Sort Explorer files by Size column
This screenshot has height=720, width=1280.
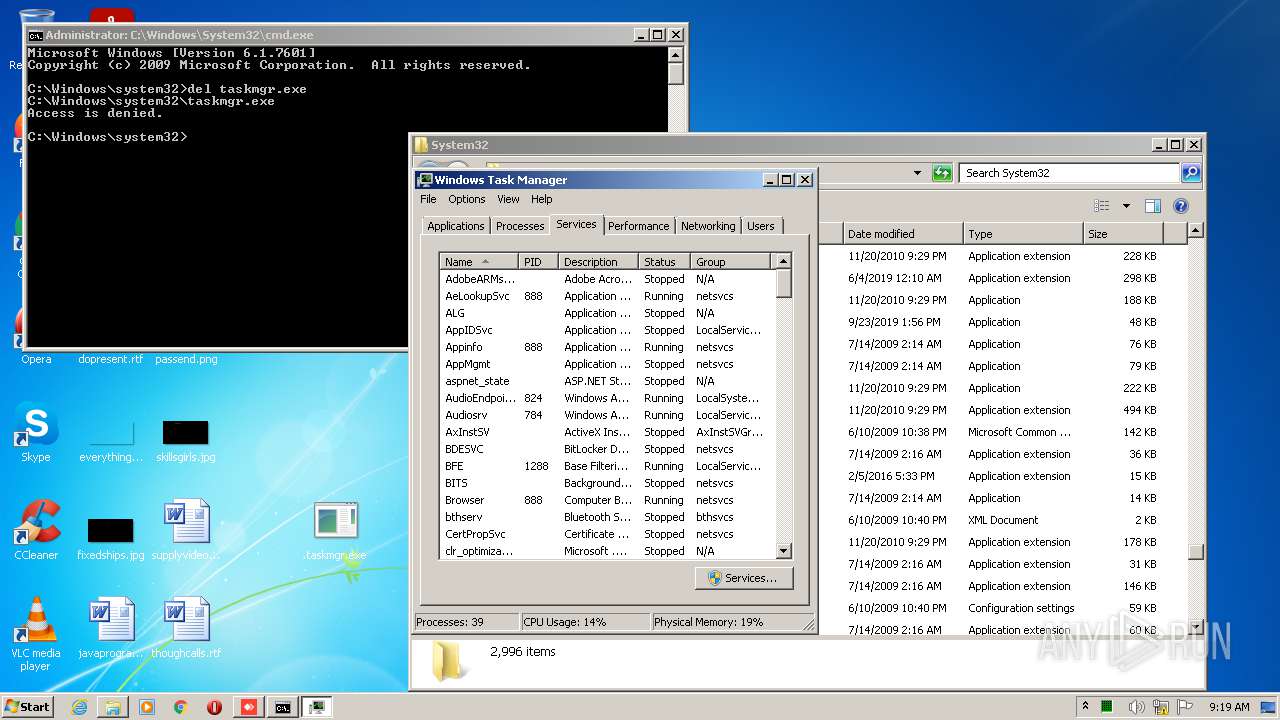[x=1123, y=234]
